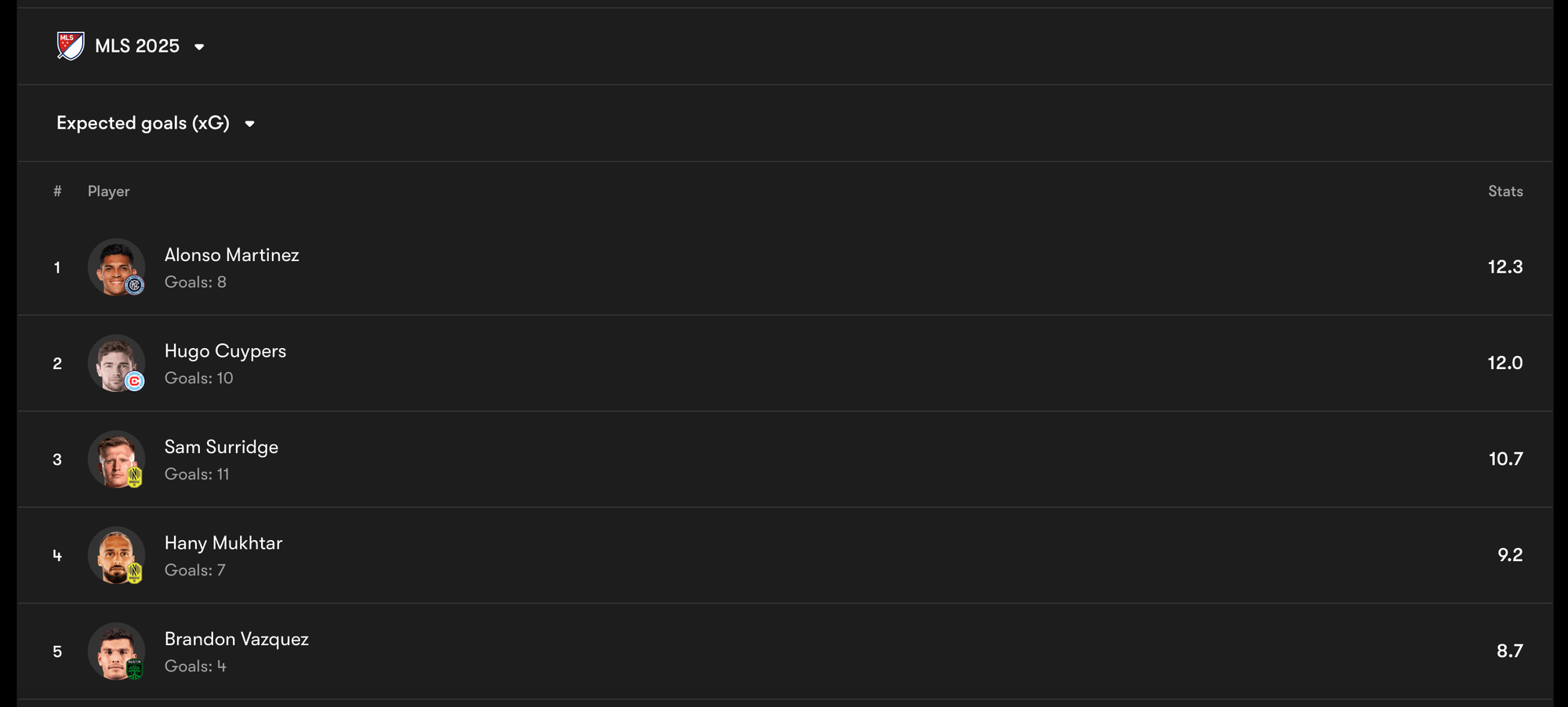Open the Hugo Cuypers profile link

(226, 351)
